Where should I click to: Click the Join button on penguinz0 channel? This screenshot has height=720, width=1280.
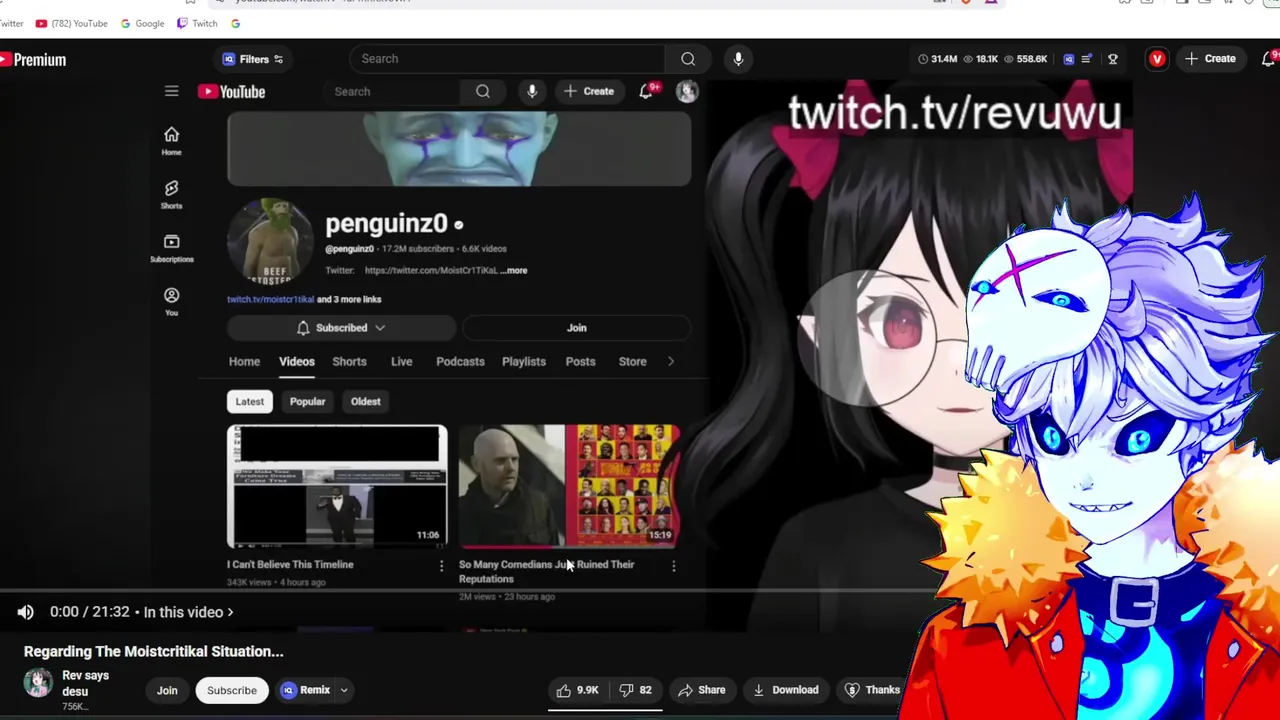tap(577, 328)
